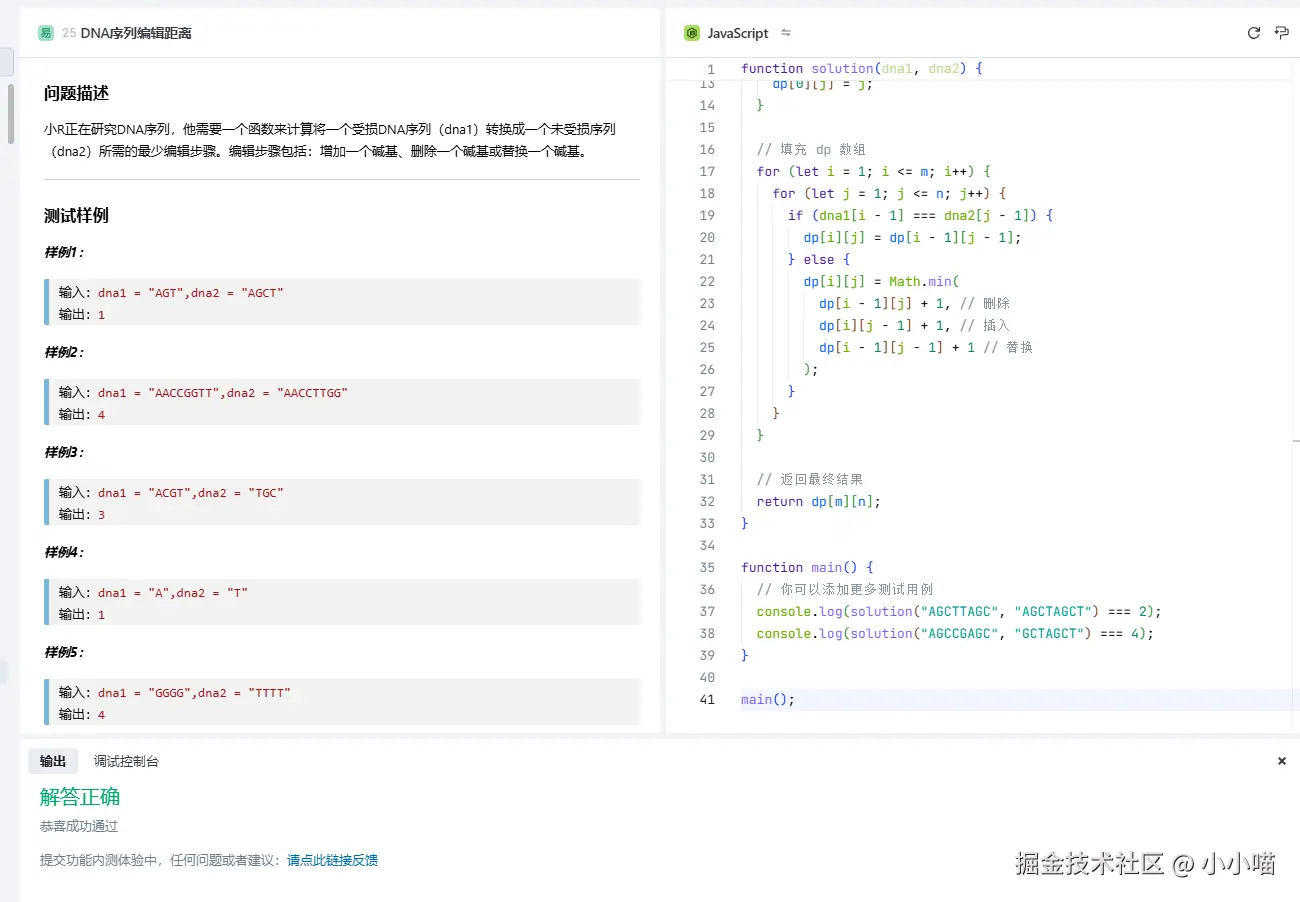Click the problem title DNA序列编辑距离
The height and width of the screenshot is (902, 1300).
(x=136, y=33)
